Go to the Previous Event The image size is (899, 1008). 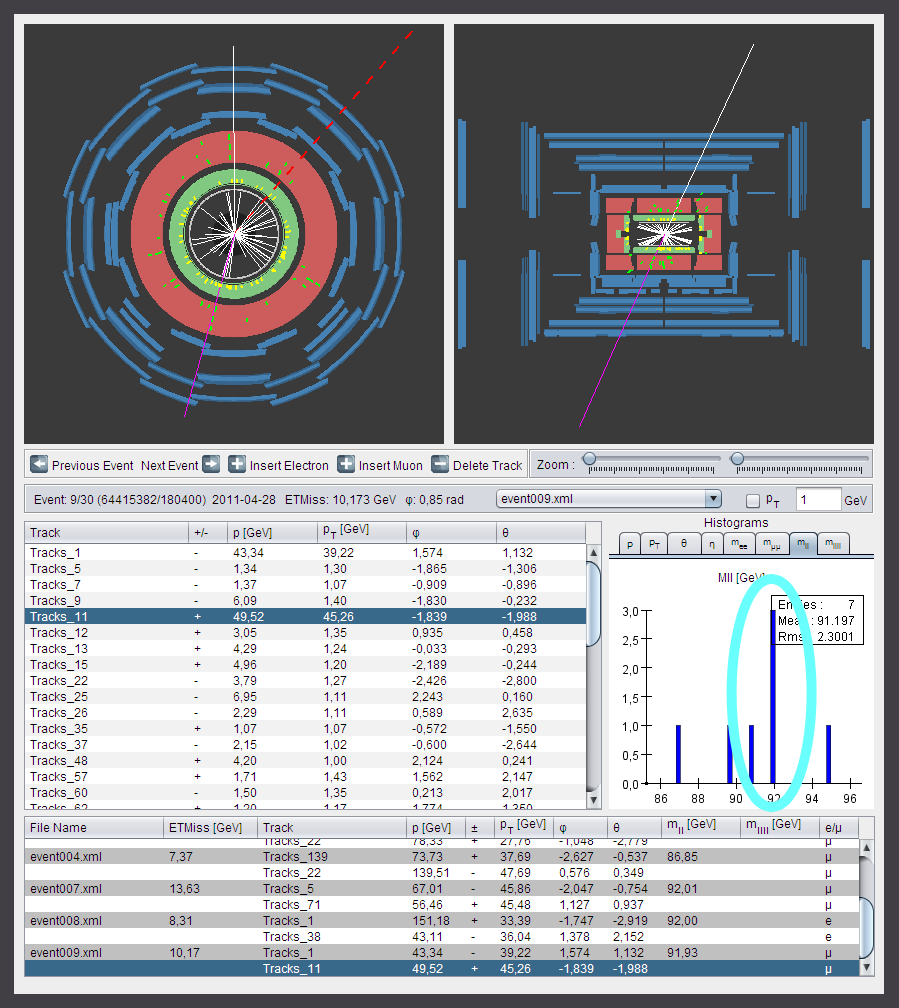tap(82, 465)
